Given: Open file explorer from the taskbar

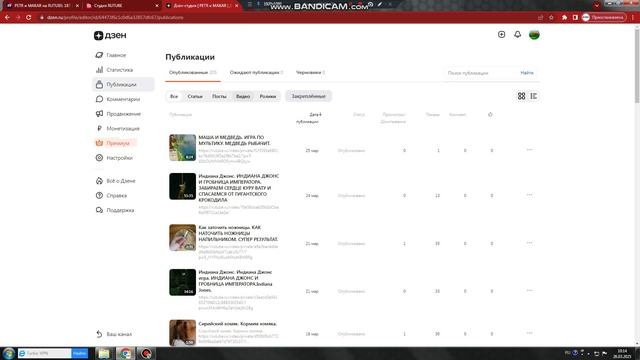Looking at the screenshot, I should (104, 353).
